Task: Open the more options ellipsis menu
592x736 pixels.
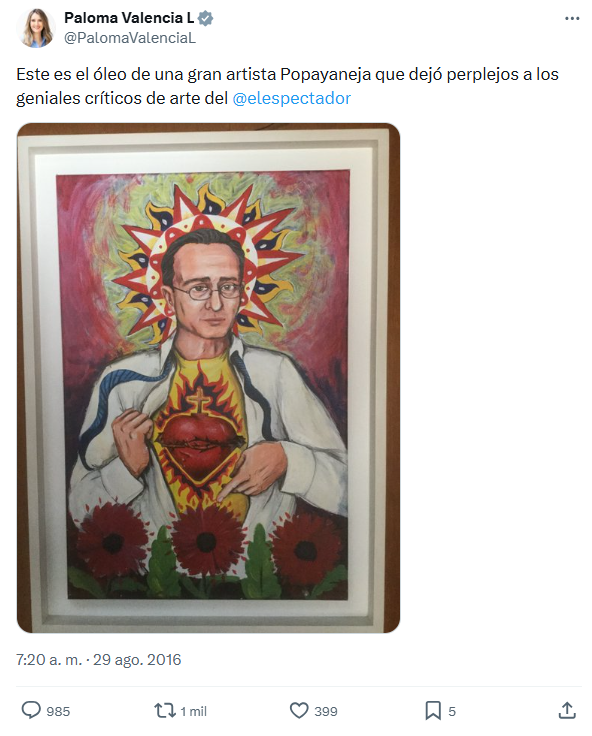Action: (x=572, y=19)
